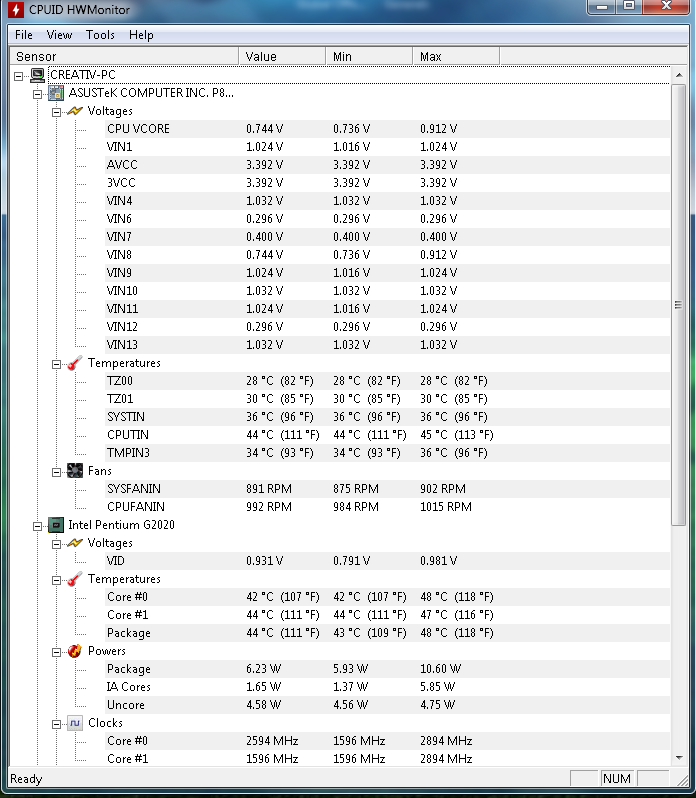The width and height of the screenshot is (696, 798).
Task: Click the Clocks waveform icon
Action: tap(75, 723)
